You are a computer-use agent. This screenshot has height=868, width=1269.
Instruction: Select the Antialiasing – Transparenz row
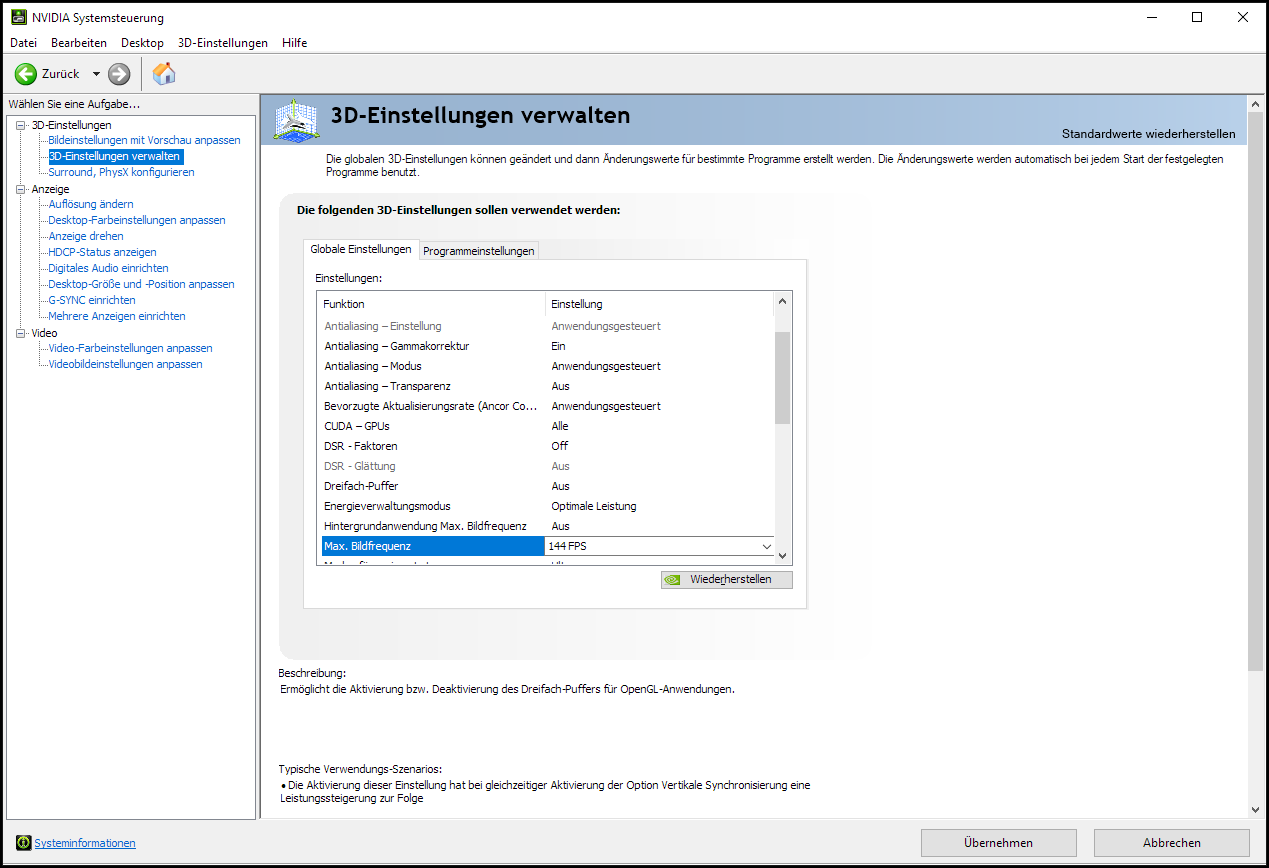click(547, 386)
